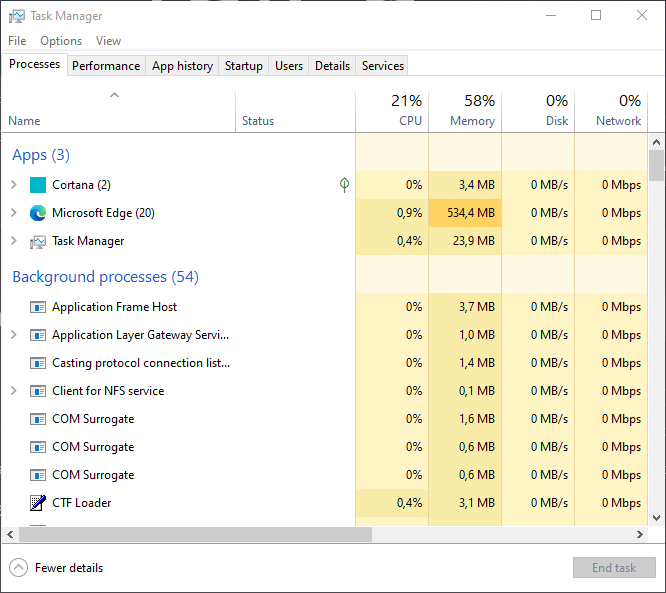
Task: Click the Fewer details label
Action: pyautogui.click(x=69, y=568)
